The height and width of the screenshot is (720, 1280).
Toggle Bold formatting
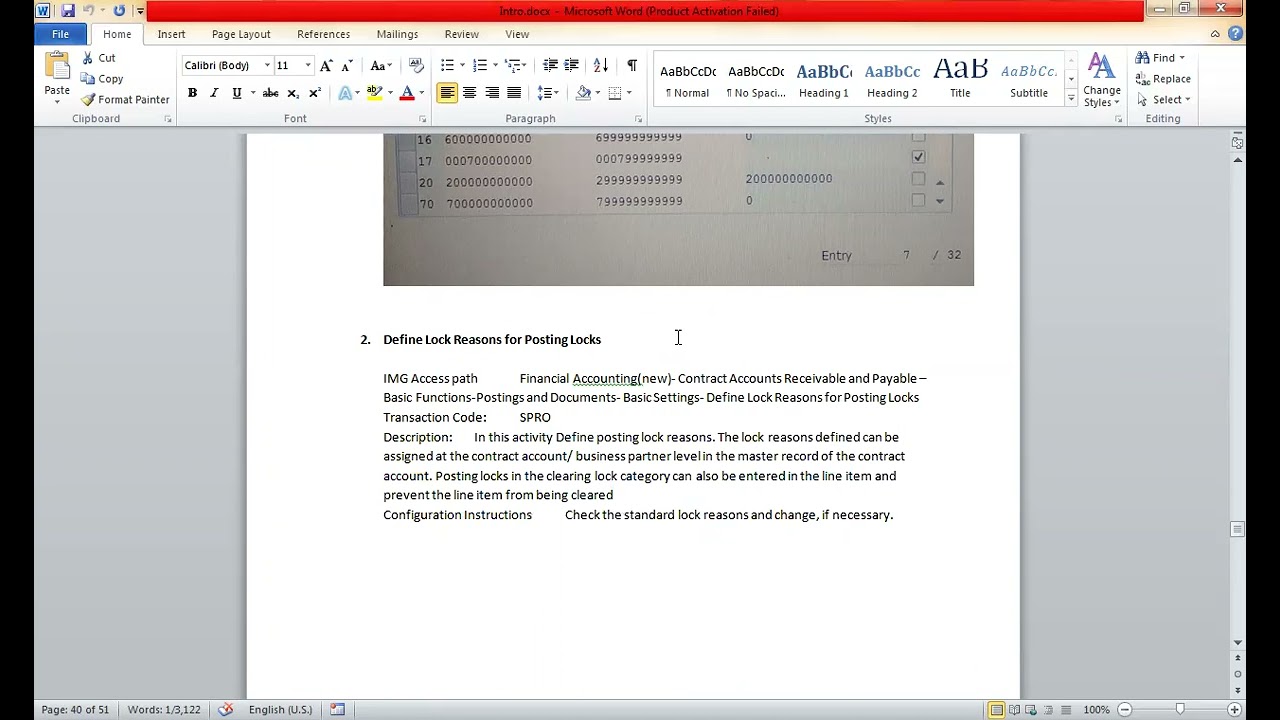[x=192, y=93]
